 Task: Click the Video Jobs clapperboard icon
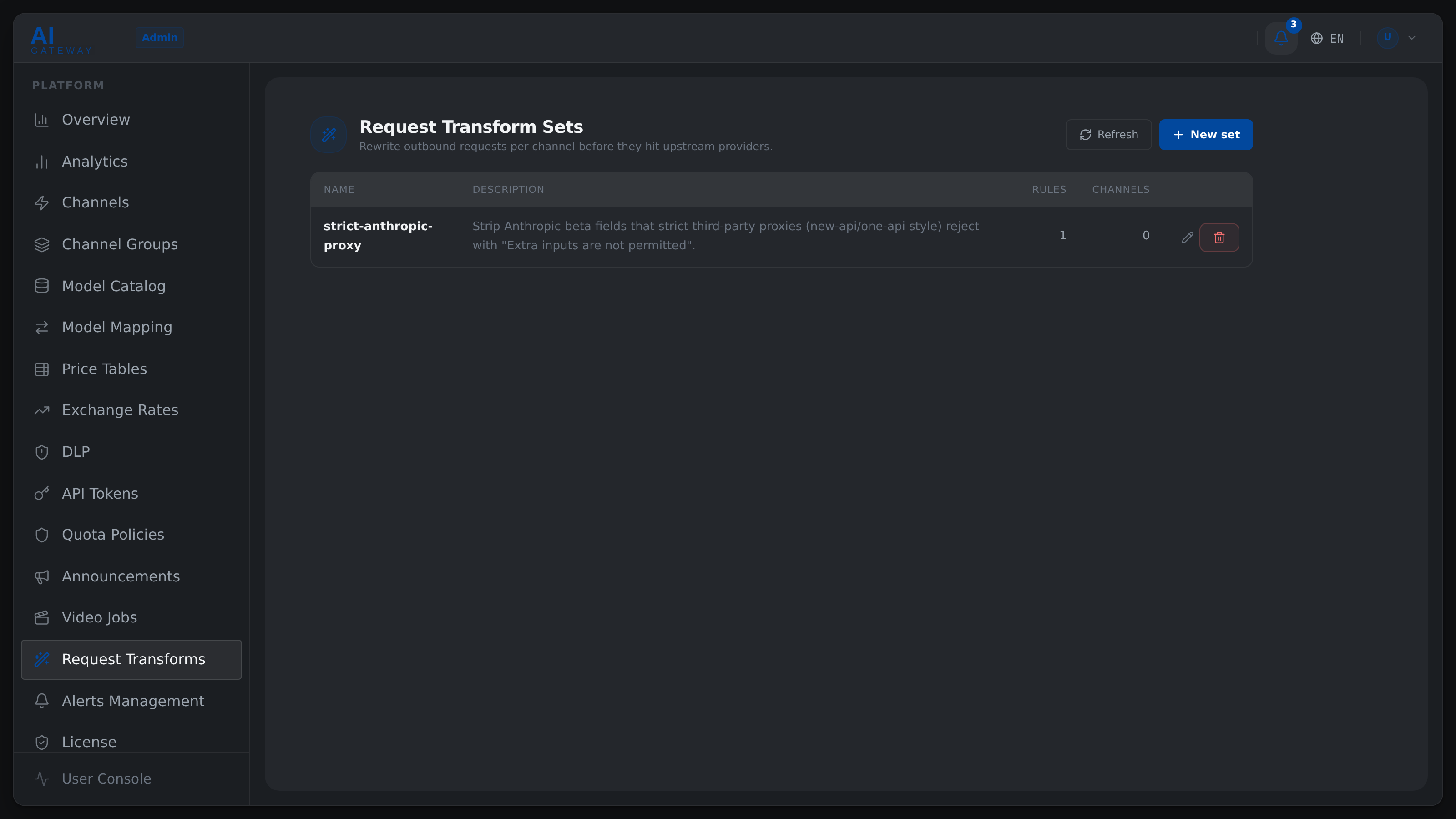[x=42, y=618]
